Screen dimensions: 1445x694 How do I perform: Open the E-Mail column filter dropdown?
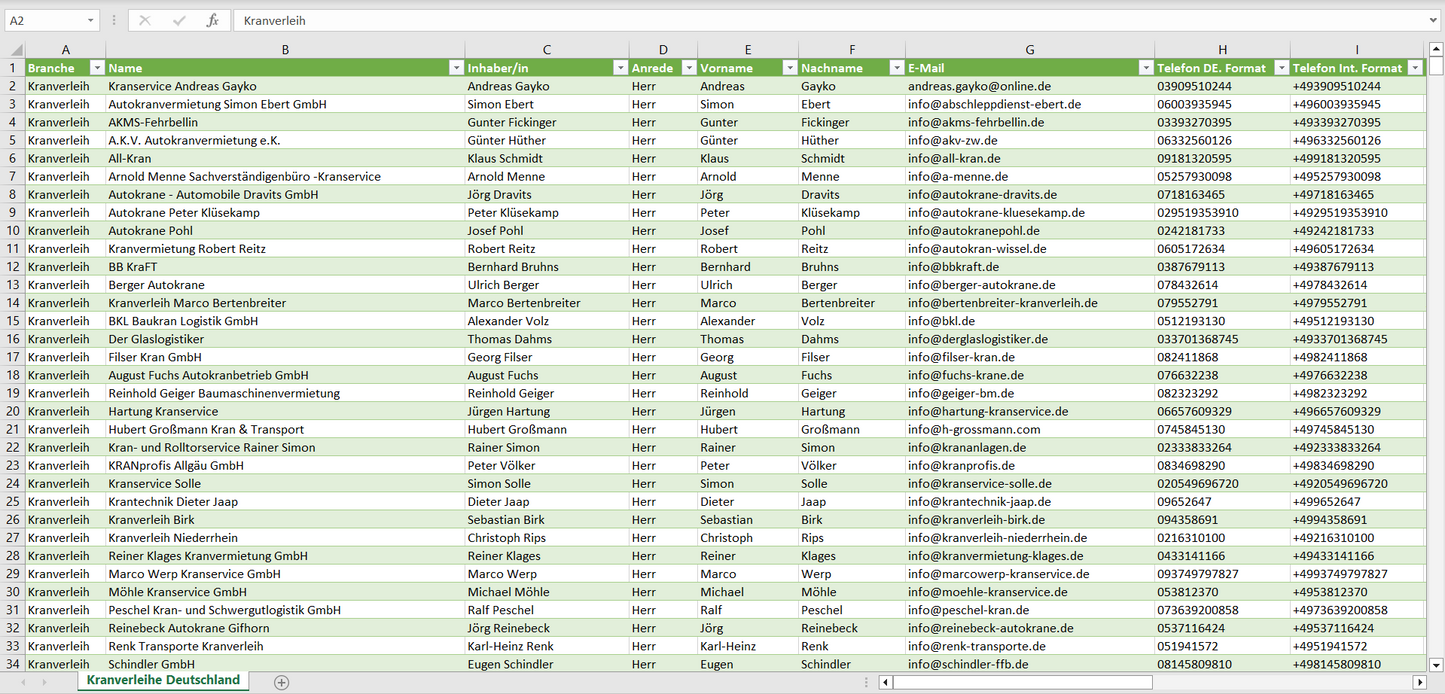(x=1145, y=68)
